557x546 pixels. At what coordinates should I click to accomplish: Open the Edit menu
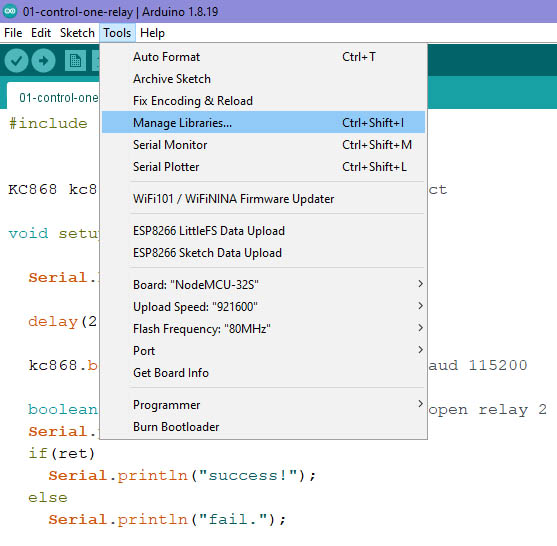point(41,33)
